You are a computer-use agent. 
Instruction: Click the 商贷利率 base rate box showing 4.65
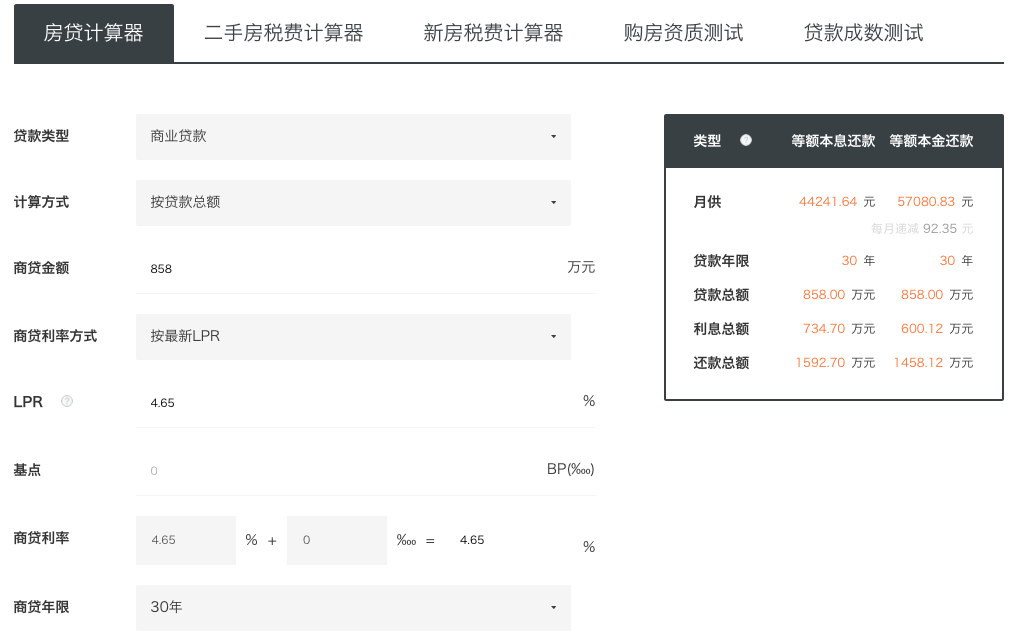[186, 540]
